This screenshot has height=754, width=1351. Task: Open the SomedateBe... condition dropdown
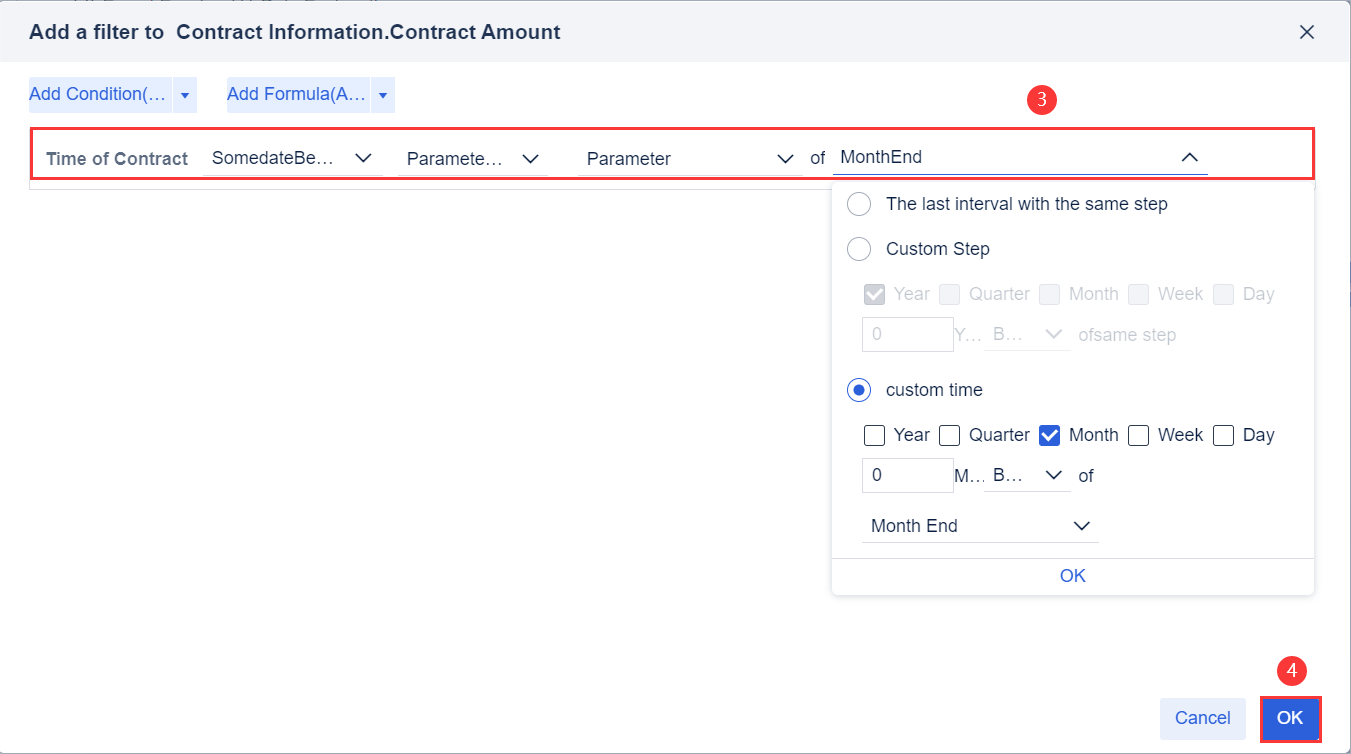coord(363,158)
